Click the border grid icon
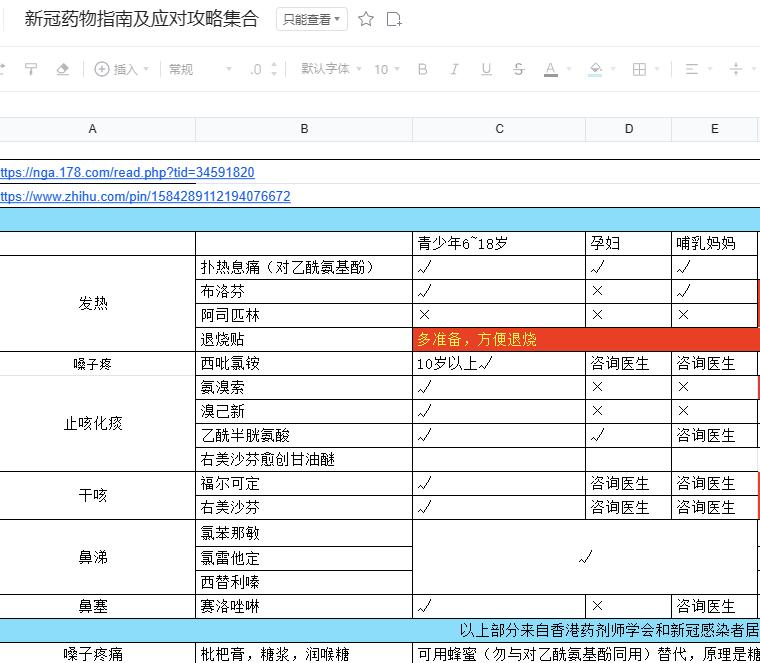The height and width of the screenshot is (663, 760). 639,69
